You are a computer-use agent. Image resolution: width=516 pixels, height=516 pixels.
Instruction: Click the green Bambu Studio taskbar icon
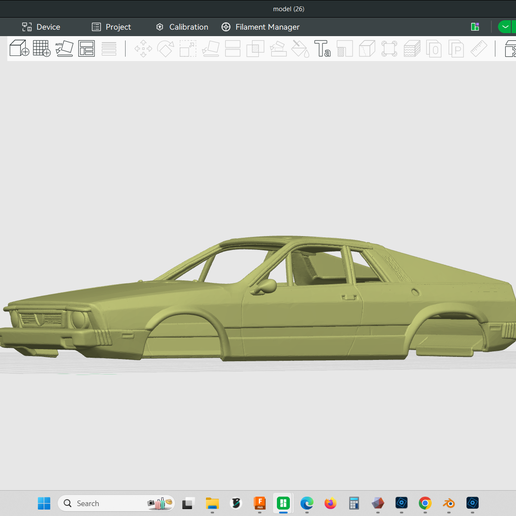283,503
